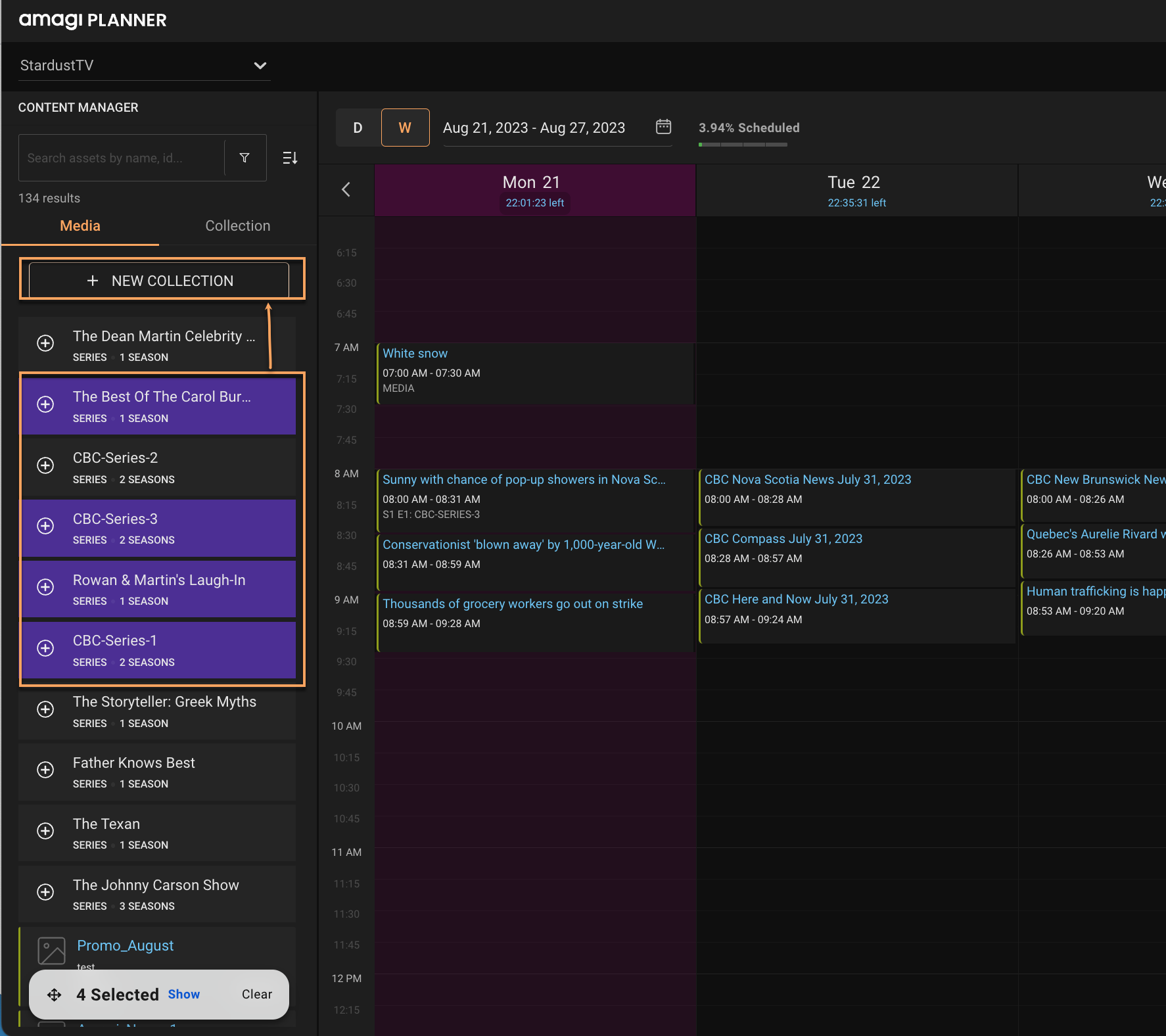This screenshot has width=1166, height=1036.
Task: Click the scheduled percentage progress bar
Action: point(743,145)
